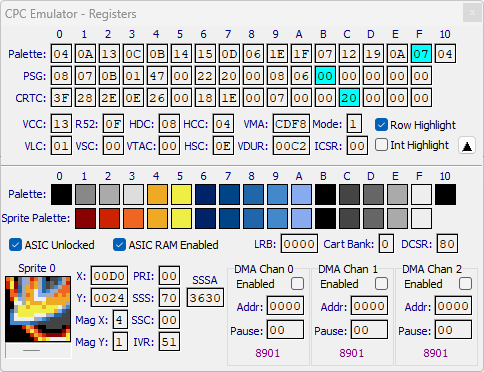
Task: Enable DMA Chan 0 checkbox
Action: click(297, 284)
